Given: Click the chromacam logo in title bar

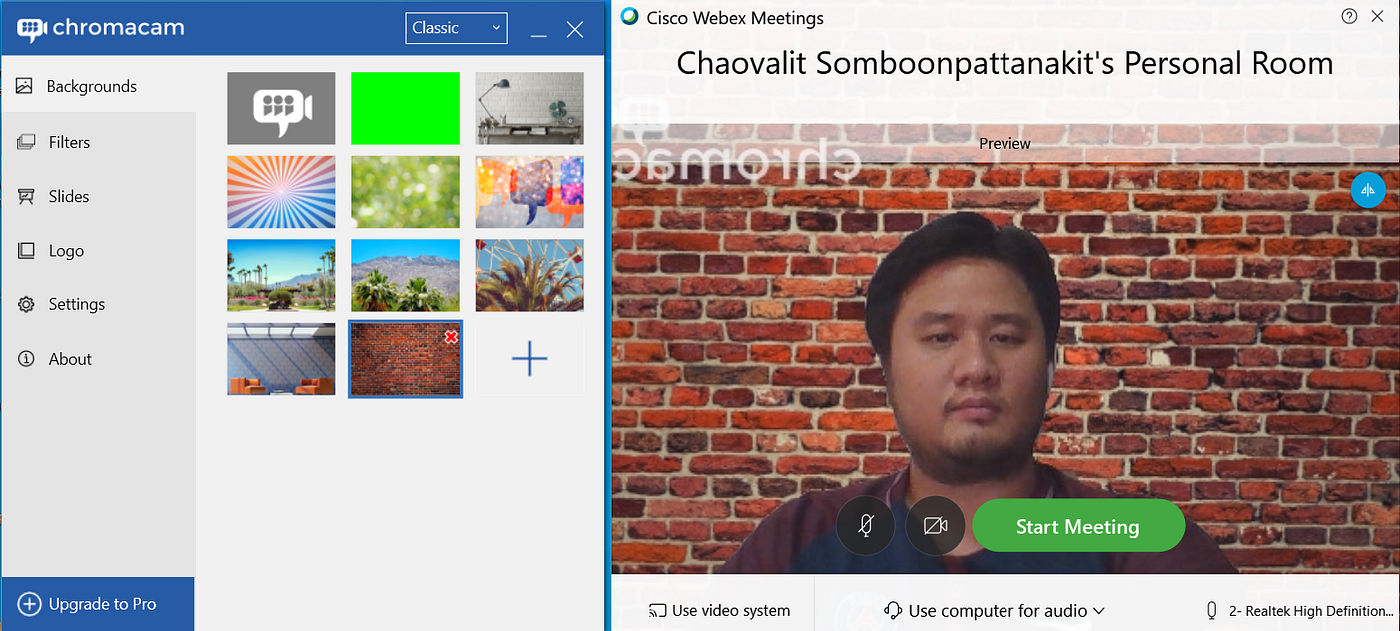Looking at the screenshot, I should click(x=100, y=28).
